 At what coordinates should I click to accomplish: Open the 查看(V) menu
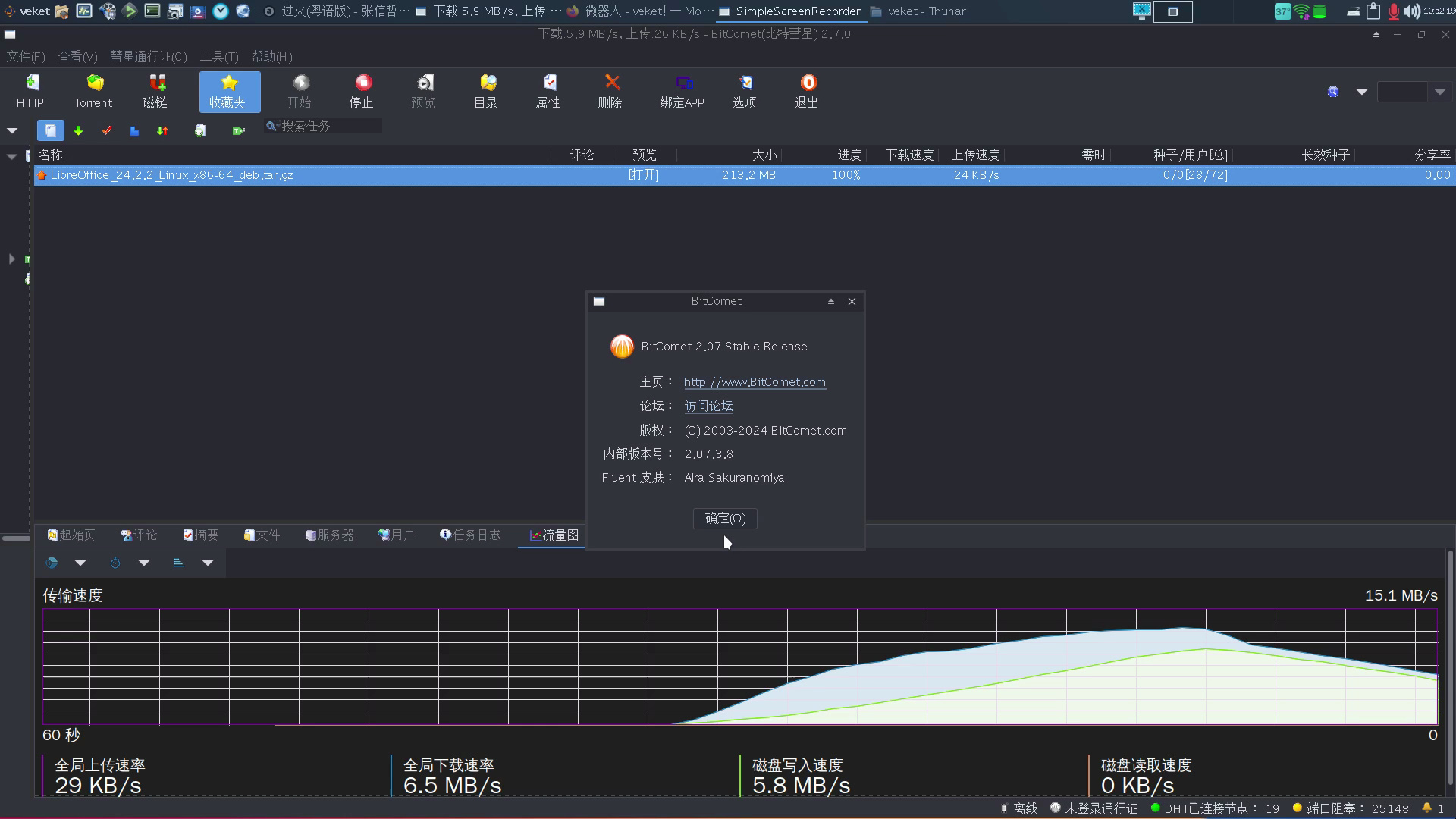coord(77,57)
